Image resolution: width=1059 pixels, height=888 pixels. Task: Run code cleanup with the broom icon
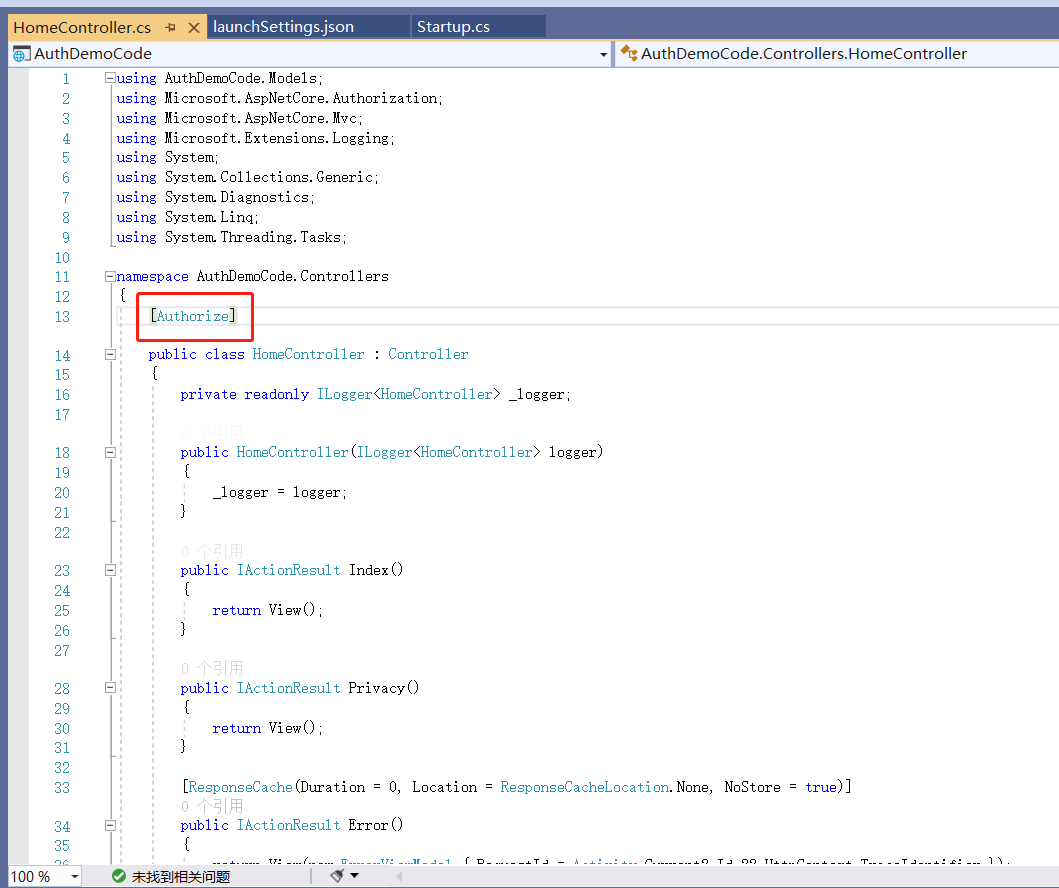point(337,876)
